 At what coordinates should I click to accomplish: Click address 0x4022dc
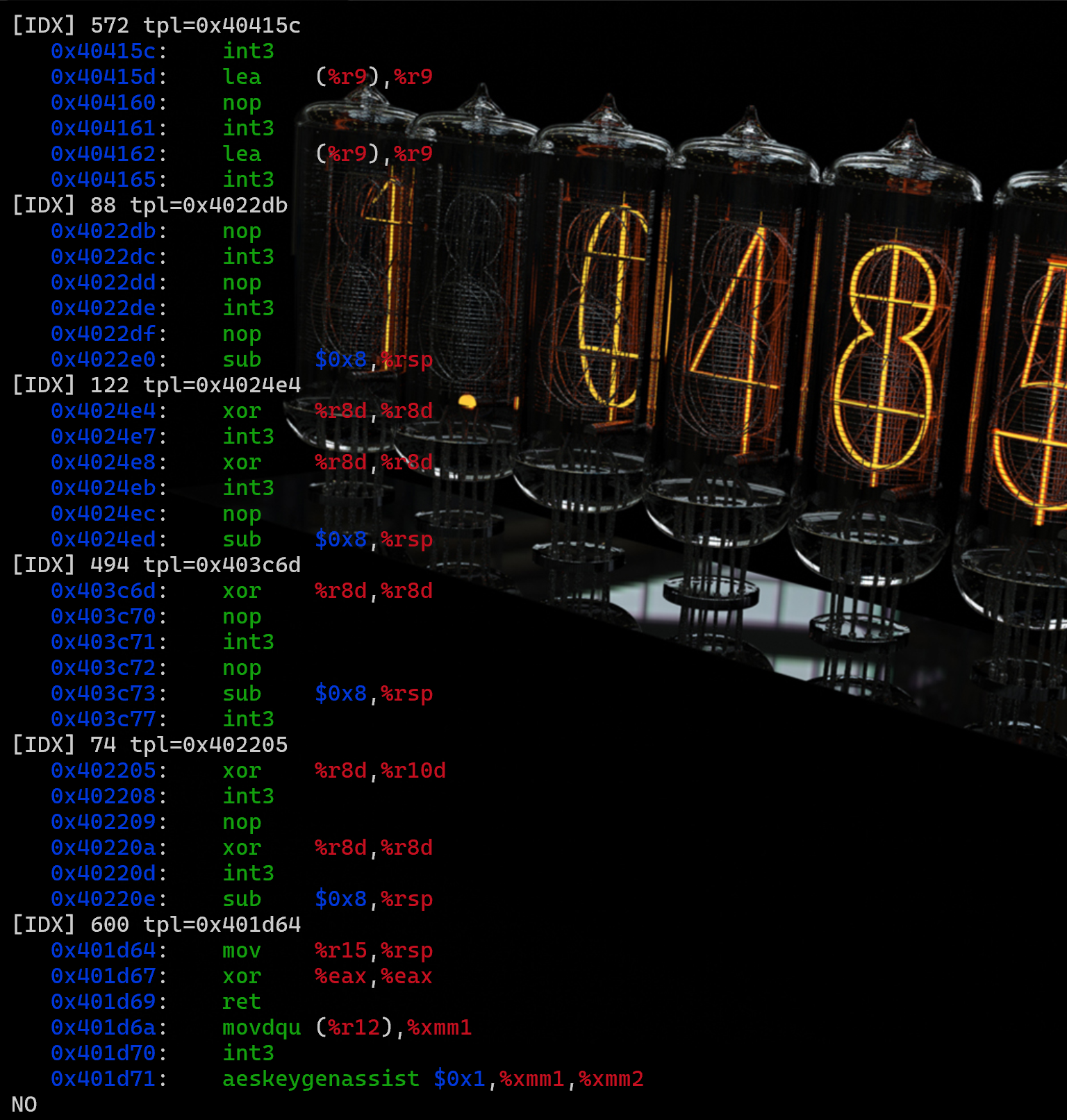tap(104, 256)
